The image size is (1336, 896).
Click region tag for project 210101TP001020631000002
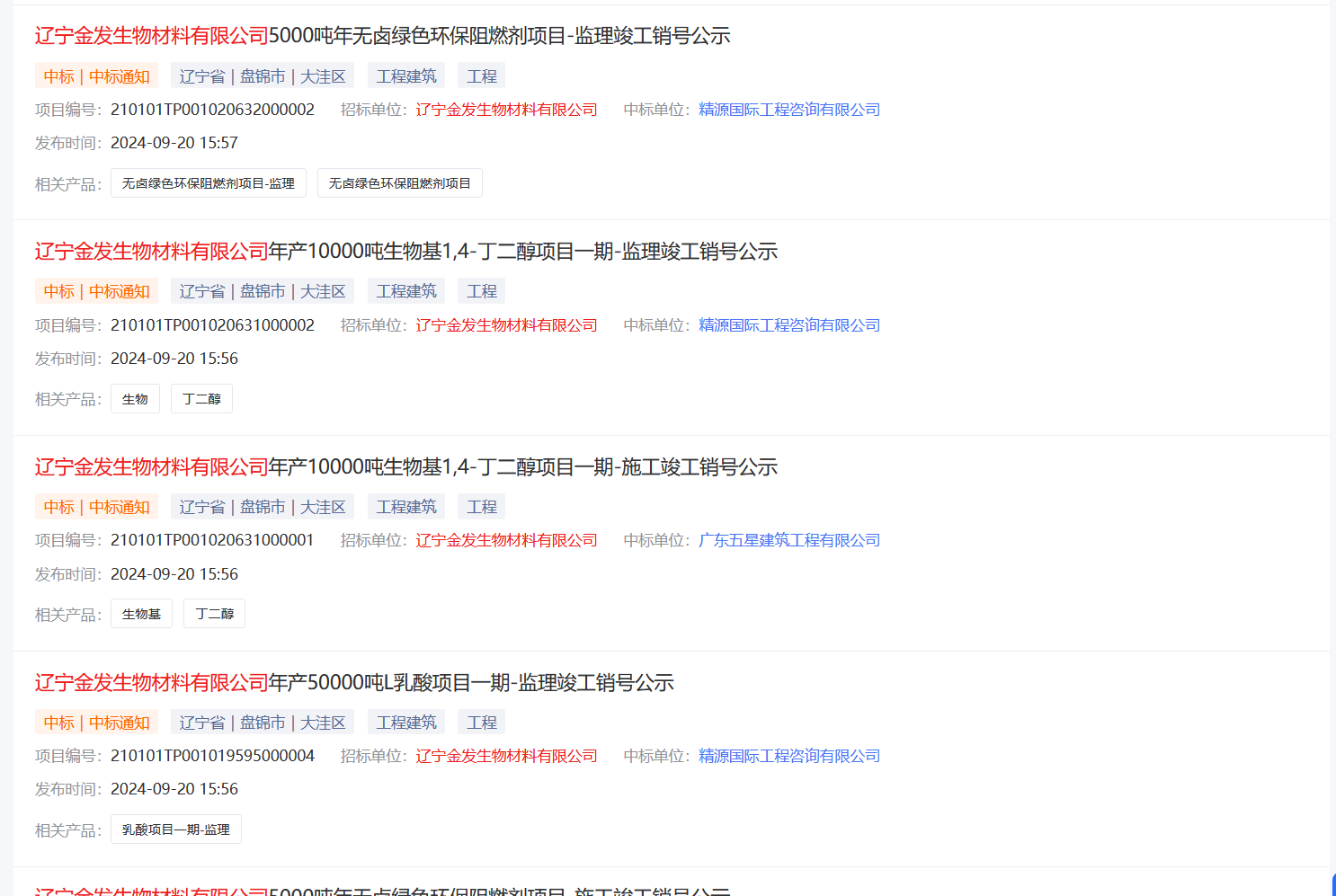pos(263,291)
